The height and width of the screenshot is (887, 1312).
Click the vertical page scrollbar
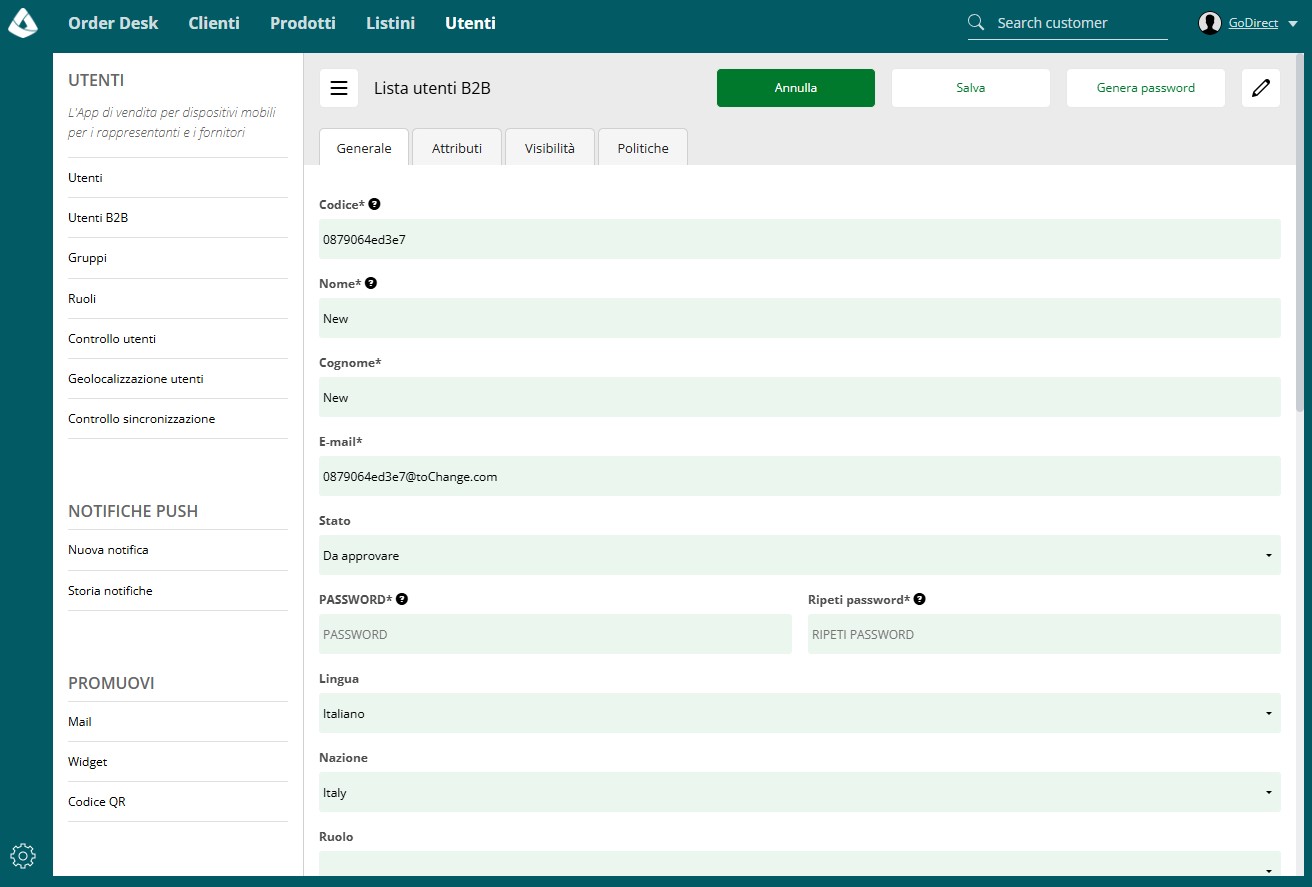click(x=1300, y=233)
